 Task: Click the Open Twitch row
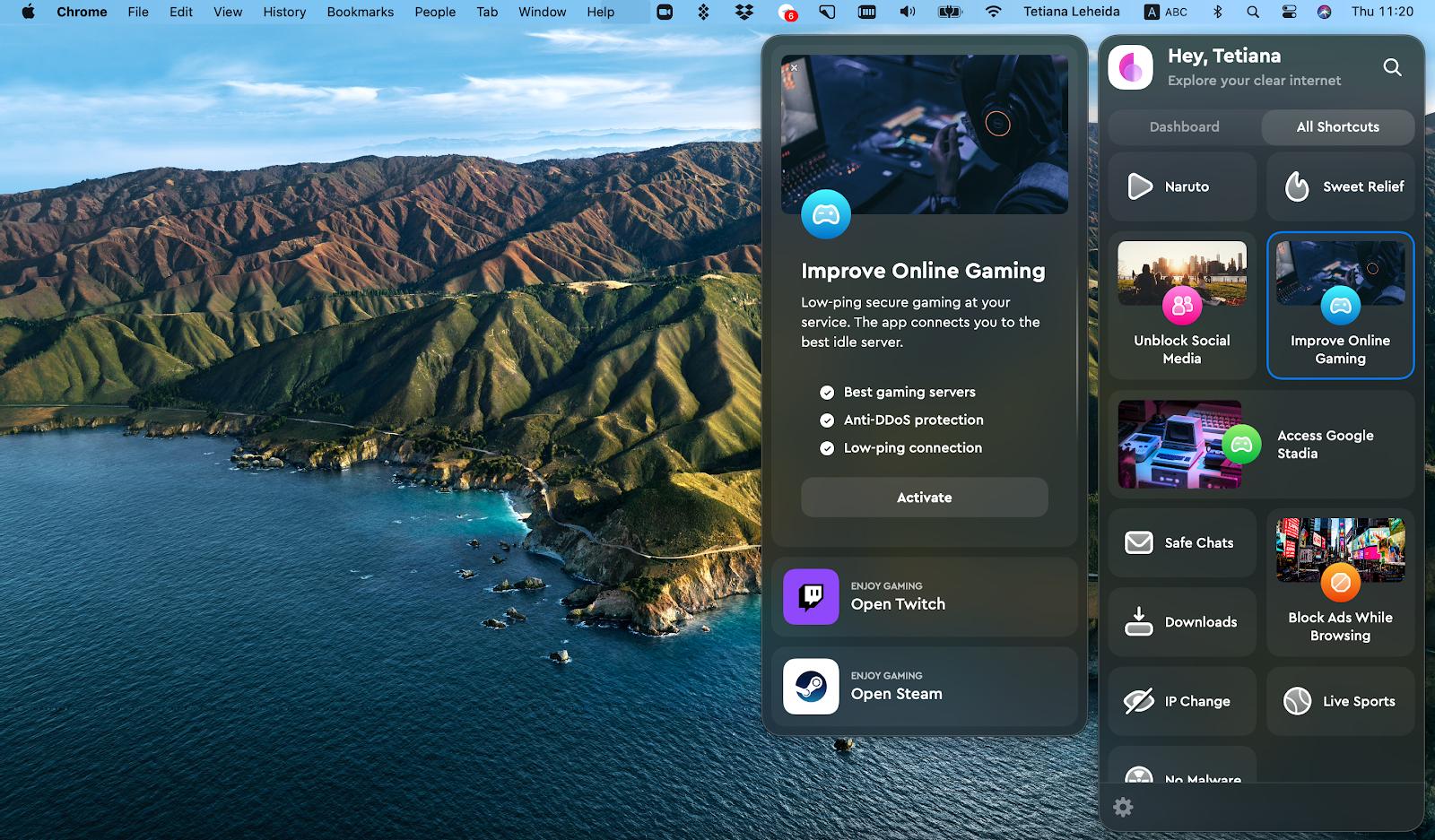[924, 597]
